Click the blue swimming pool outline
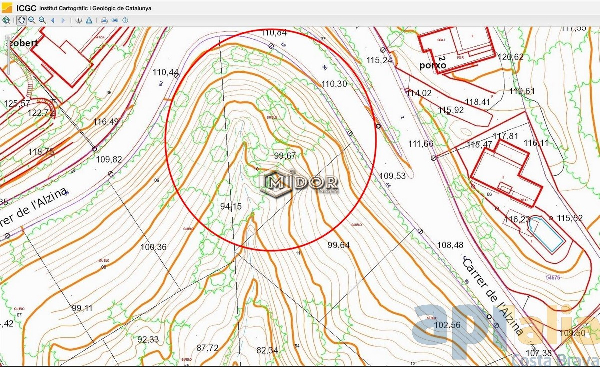Image resolution: width=600 pixels, height=367 pixels. [546, 234]
